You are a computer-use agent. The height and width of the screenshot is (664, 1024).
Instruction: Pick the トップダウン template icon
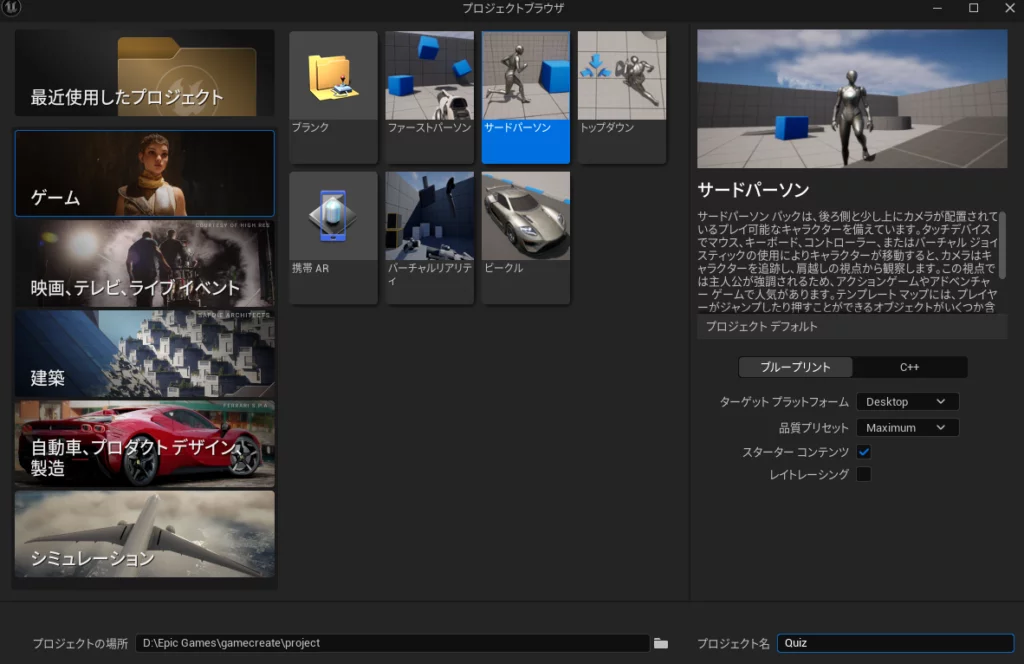click(621, 76)
